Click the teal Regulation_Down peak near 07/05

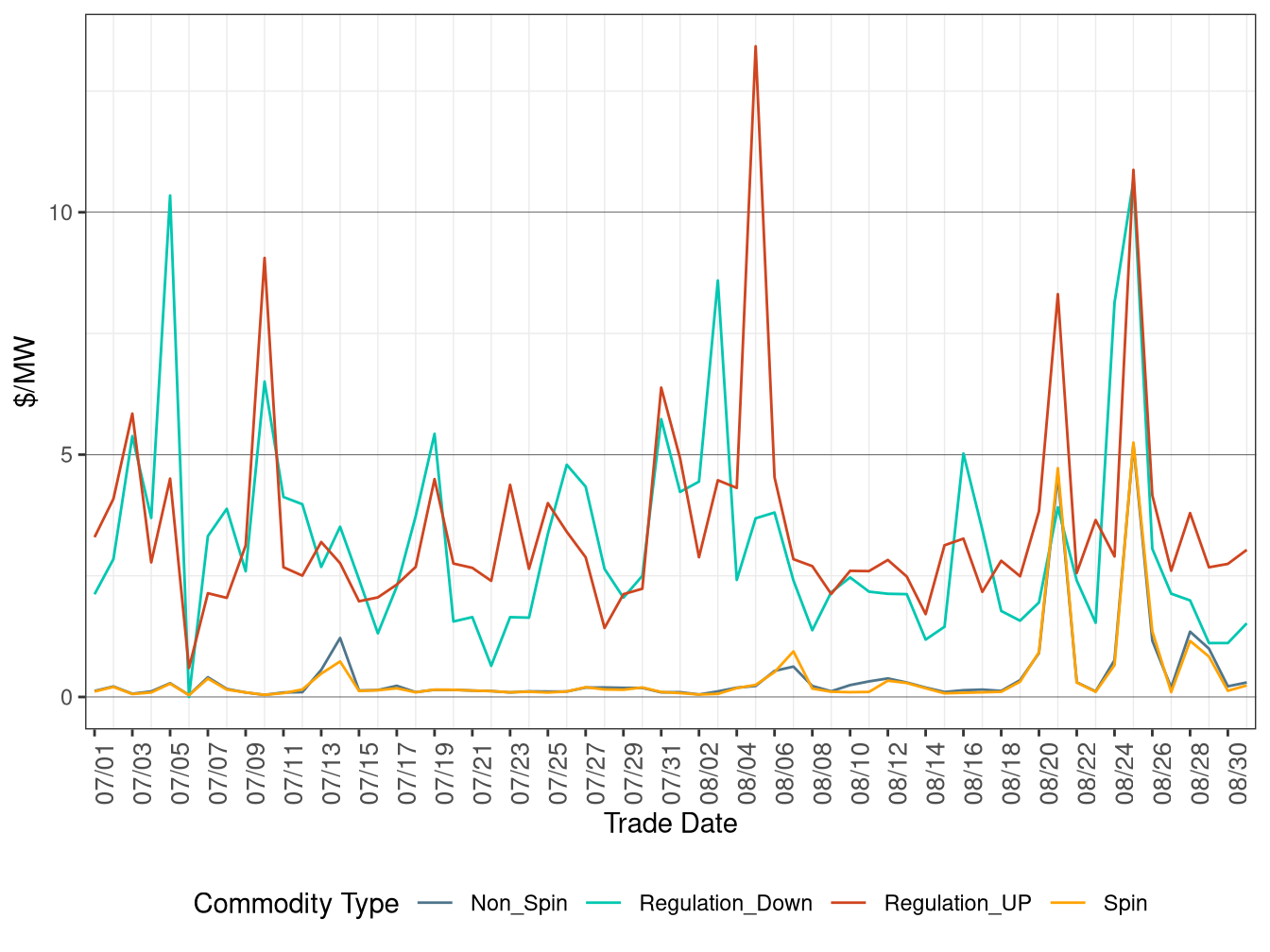click(170, 195)
